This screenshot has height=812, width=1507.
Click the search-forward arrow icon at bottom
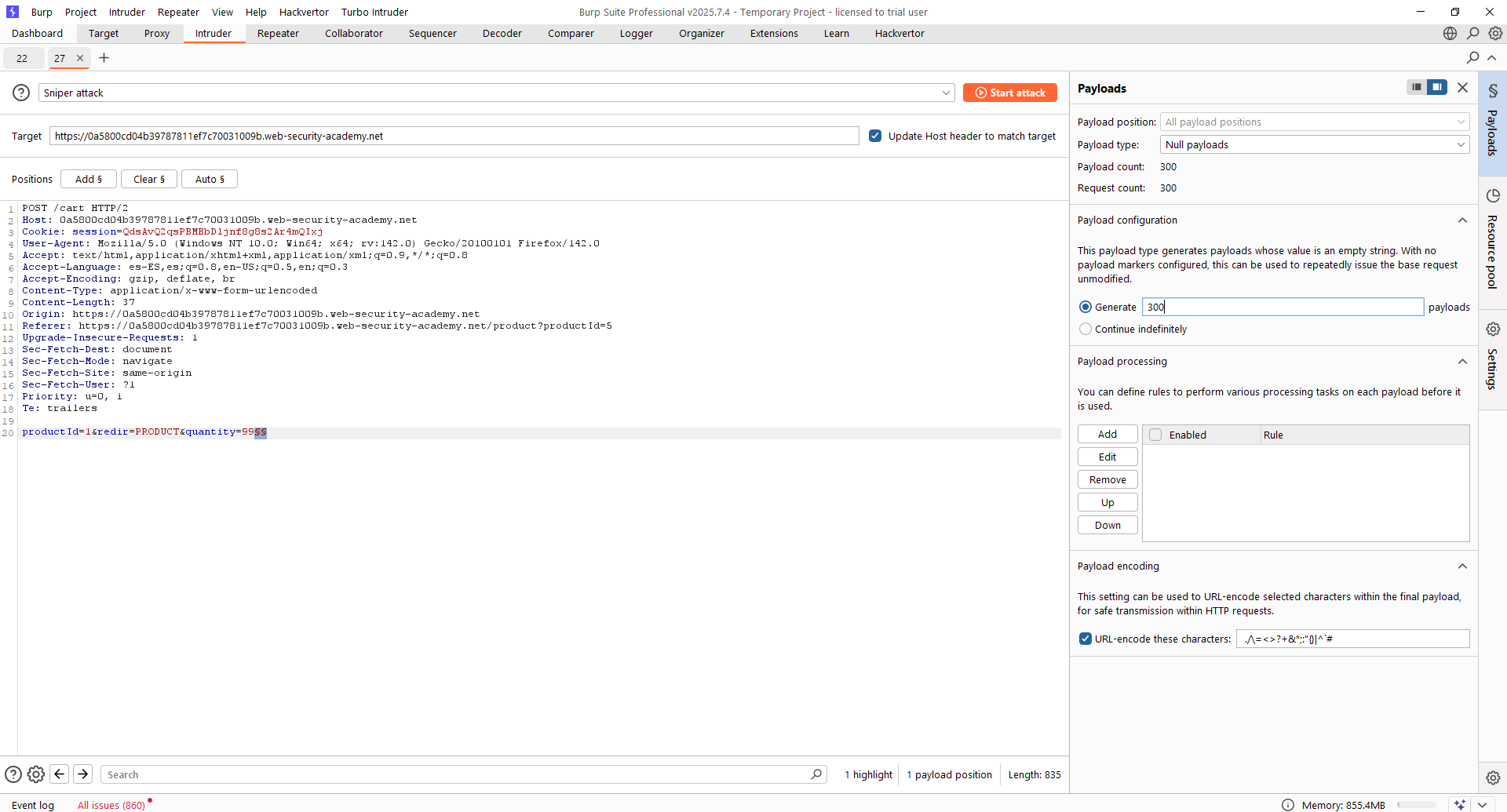[x=82, y=774]
